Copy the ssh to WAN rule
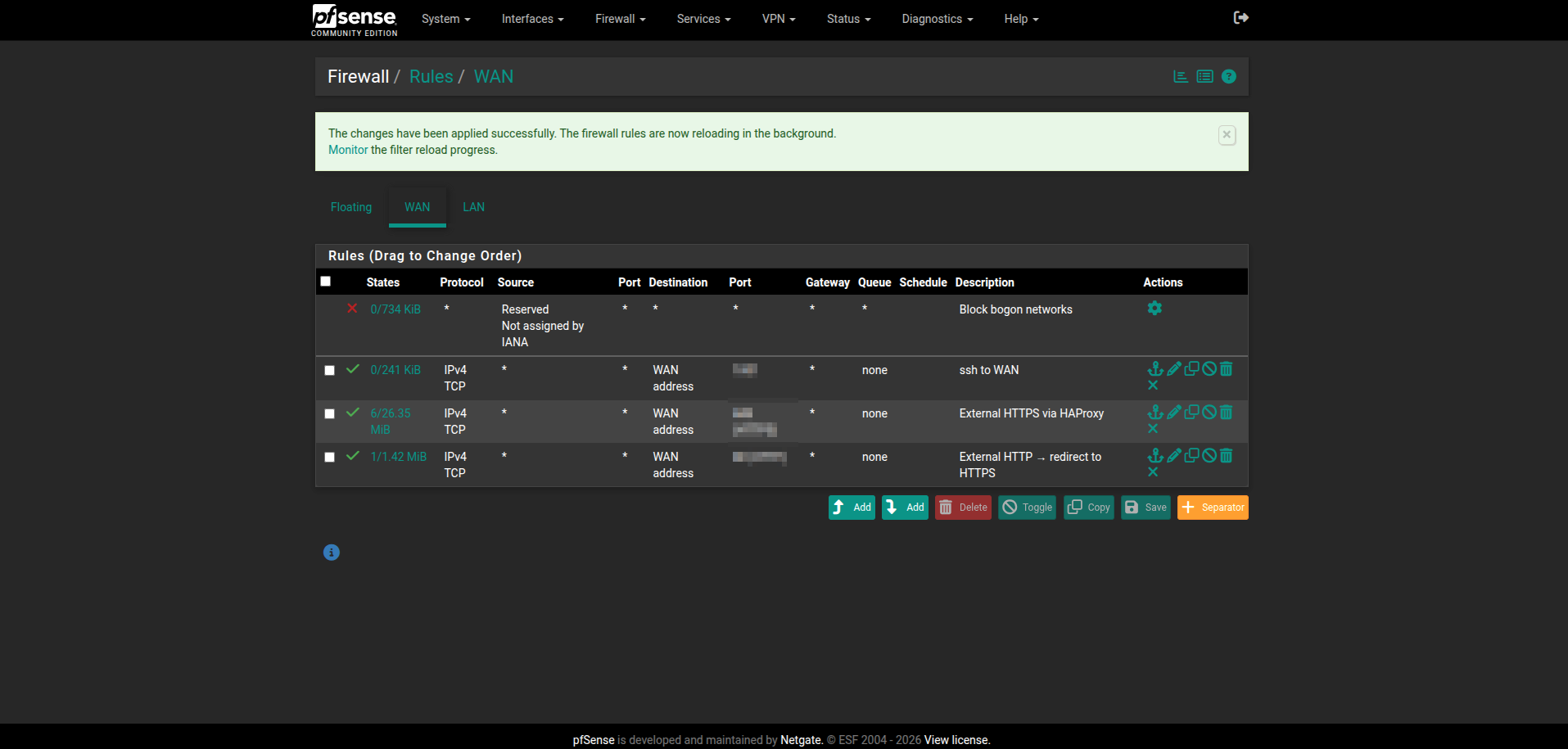Screen dimensions: 1568x749 [x=1191, y=369]
